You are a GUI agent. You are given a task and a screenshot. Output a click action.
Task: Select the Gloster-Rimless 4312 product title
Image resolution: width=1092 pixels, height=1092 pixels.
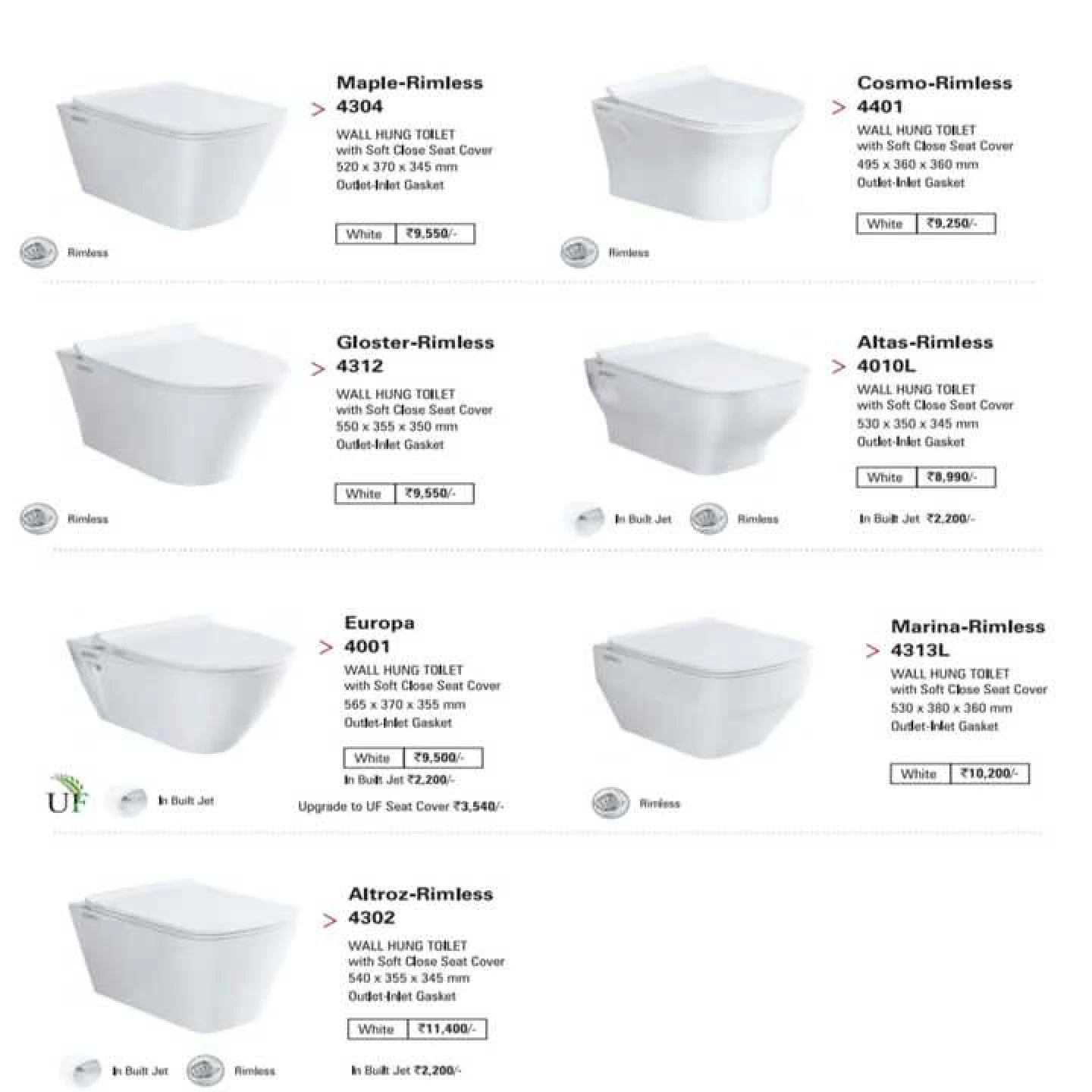pyautogui.click(x=415, y=354)
